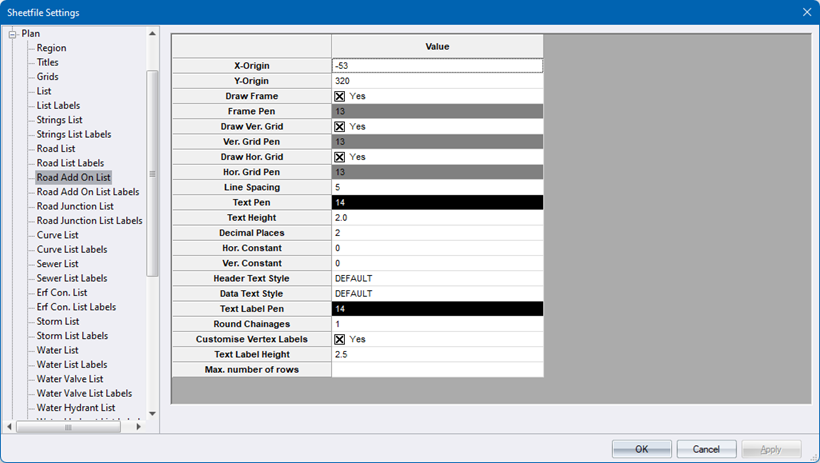Close the Sheetfile Settings dialog
Screen dimensions: 820x463
806,12
